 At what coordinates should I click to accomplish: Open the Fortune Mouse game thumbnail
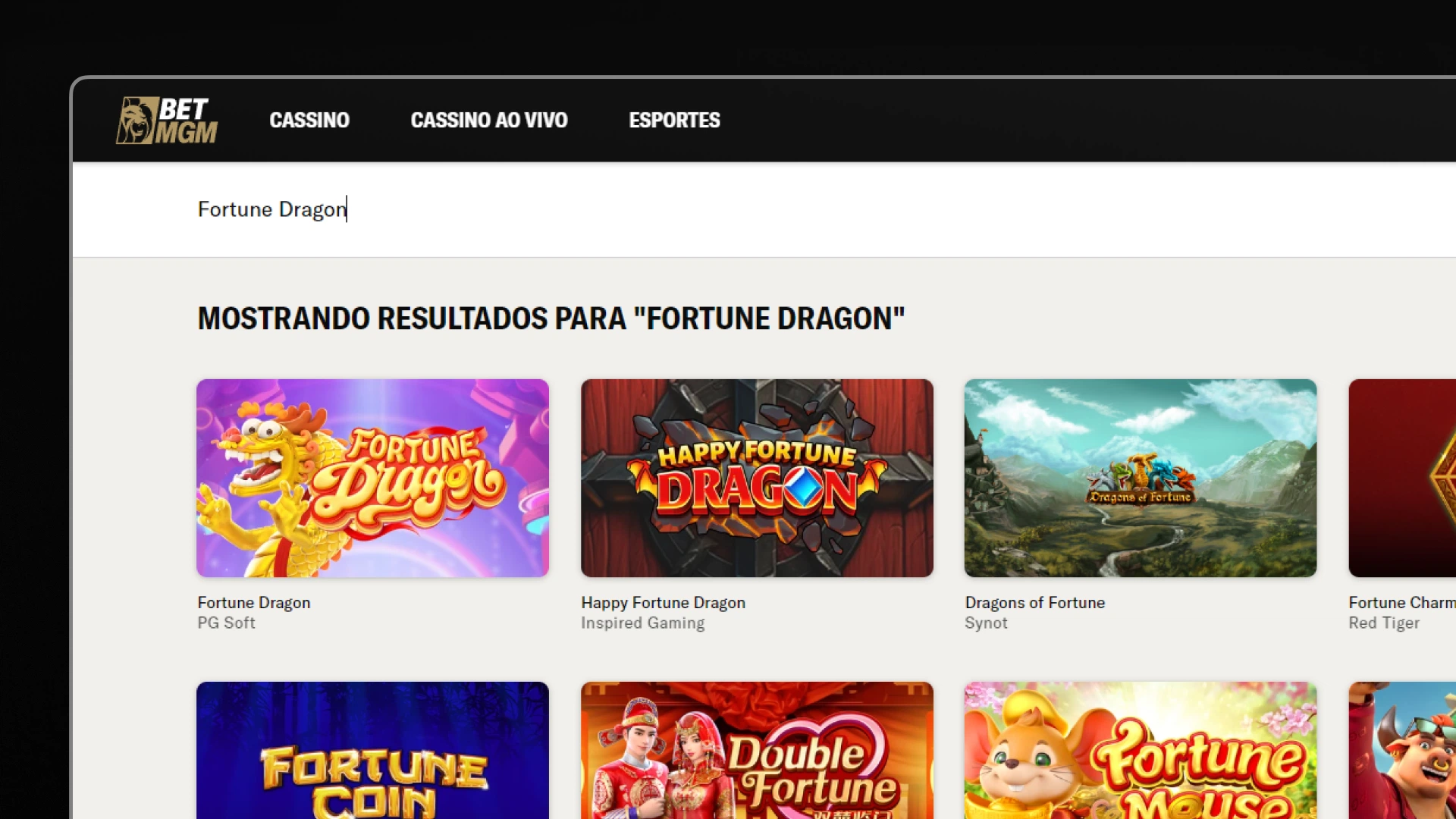click(x=1141, y=750)
